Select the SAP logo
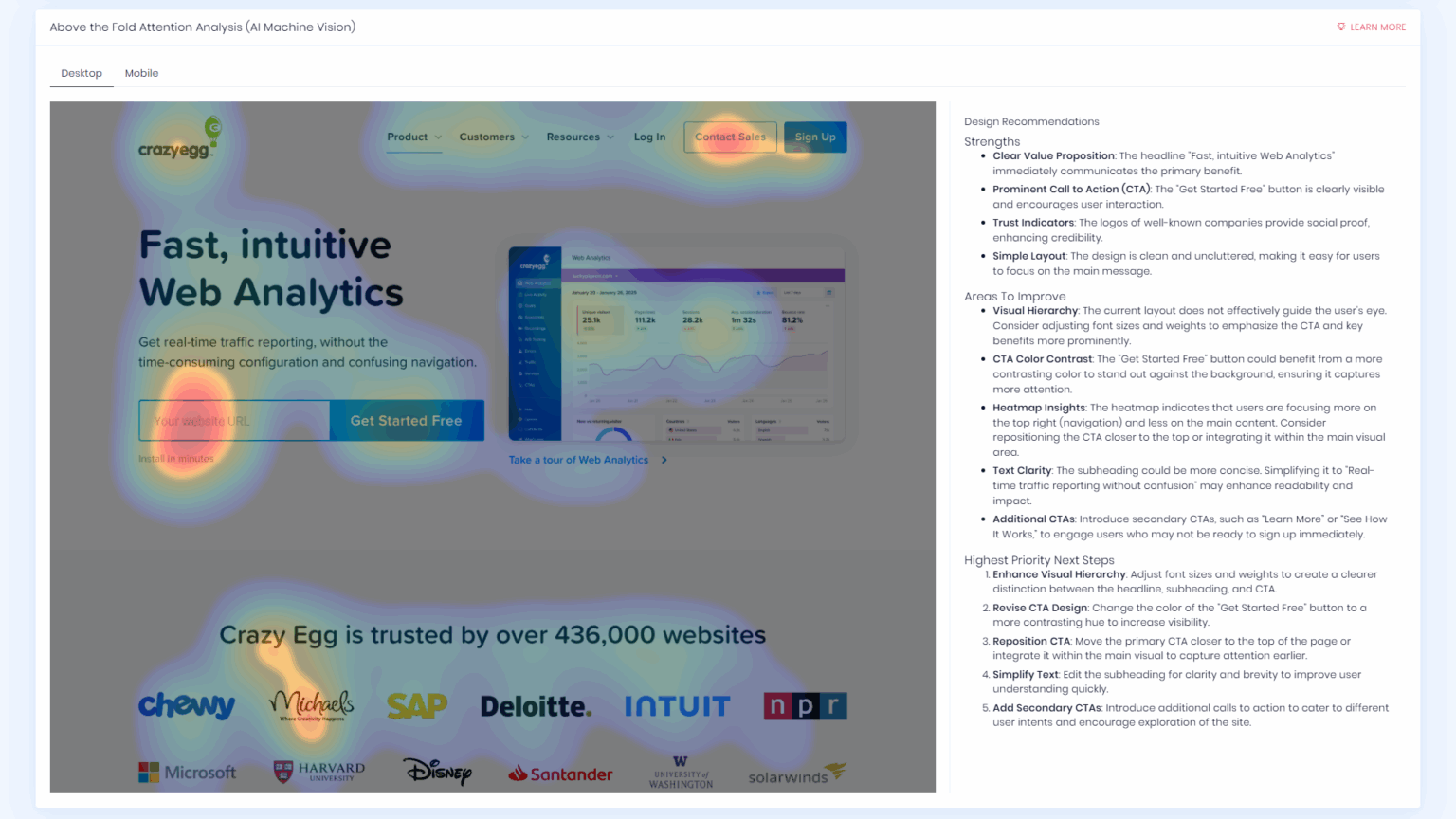 coord(417,705)
